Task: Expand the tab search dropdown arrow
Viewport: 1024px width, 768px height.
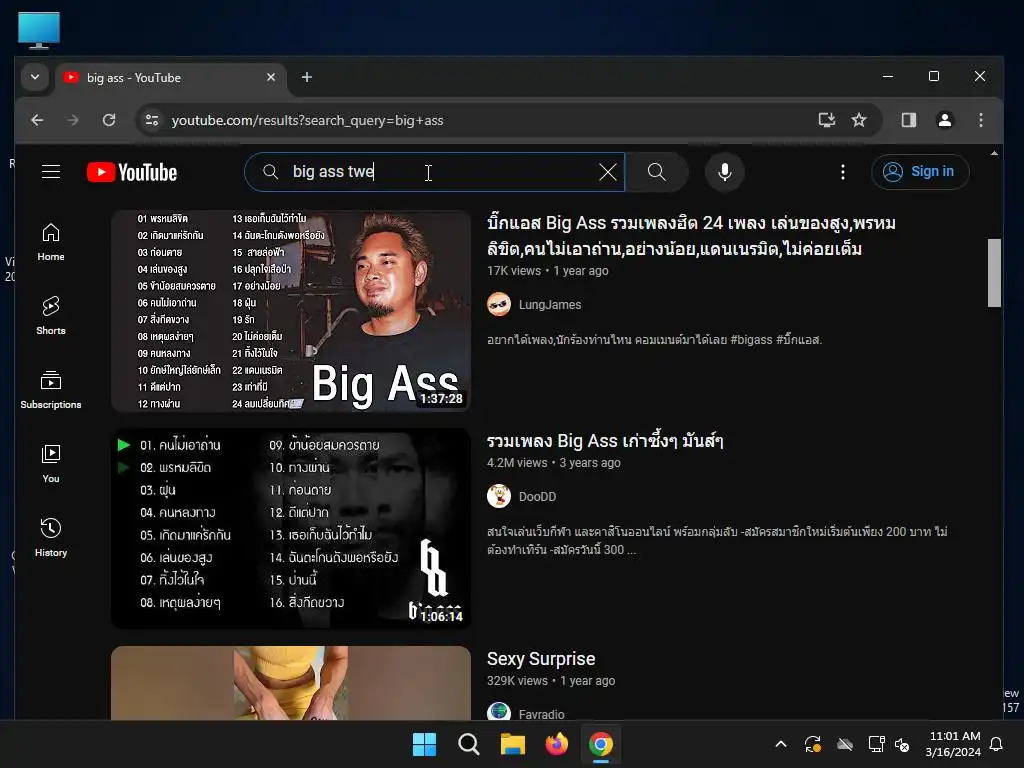Action: pos(35,77)
